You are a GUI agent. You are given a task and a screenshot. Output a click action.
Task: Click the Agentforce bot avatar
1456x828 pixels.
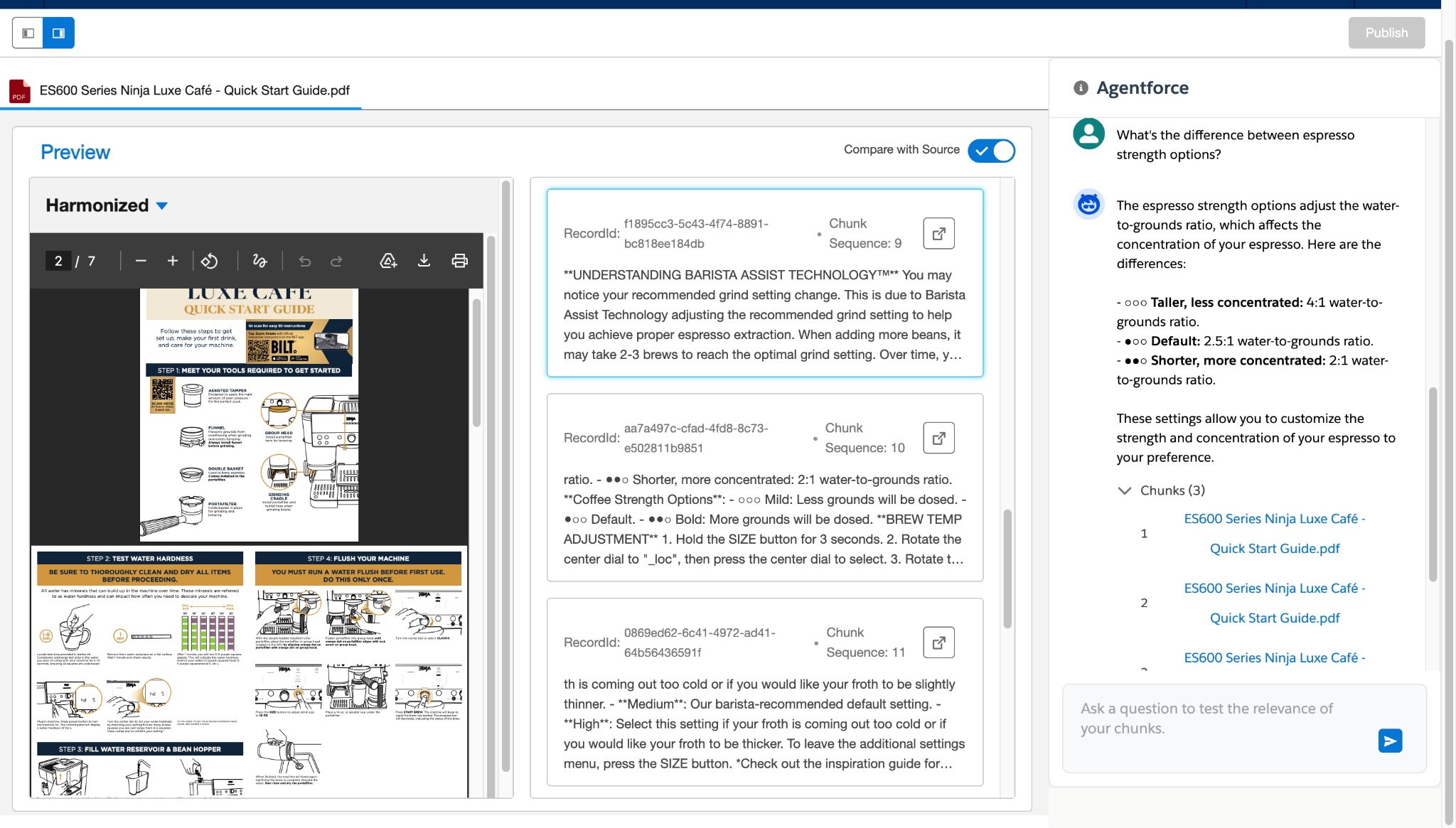click(1088, 205)
